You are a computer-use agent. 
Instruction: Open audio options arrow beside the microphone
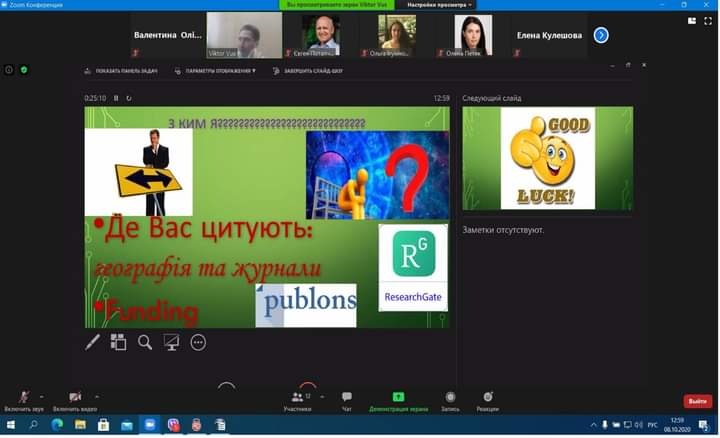[x=42, y=397]
